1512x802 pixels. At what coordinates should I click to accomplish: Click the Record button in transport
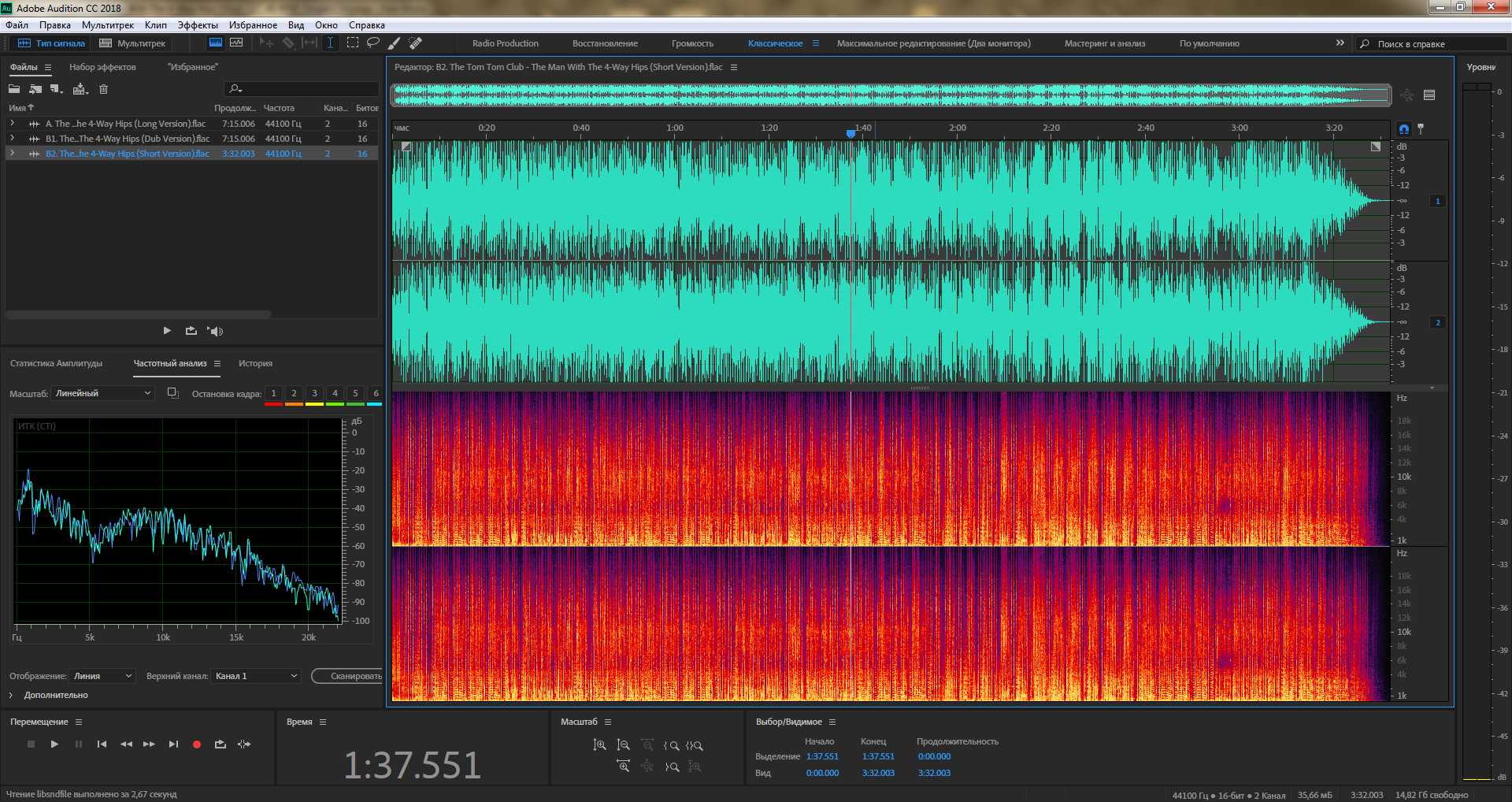tap(197, 744)
